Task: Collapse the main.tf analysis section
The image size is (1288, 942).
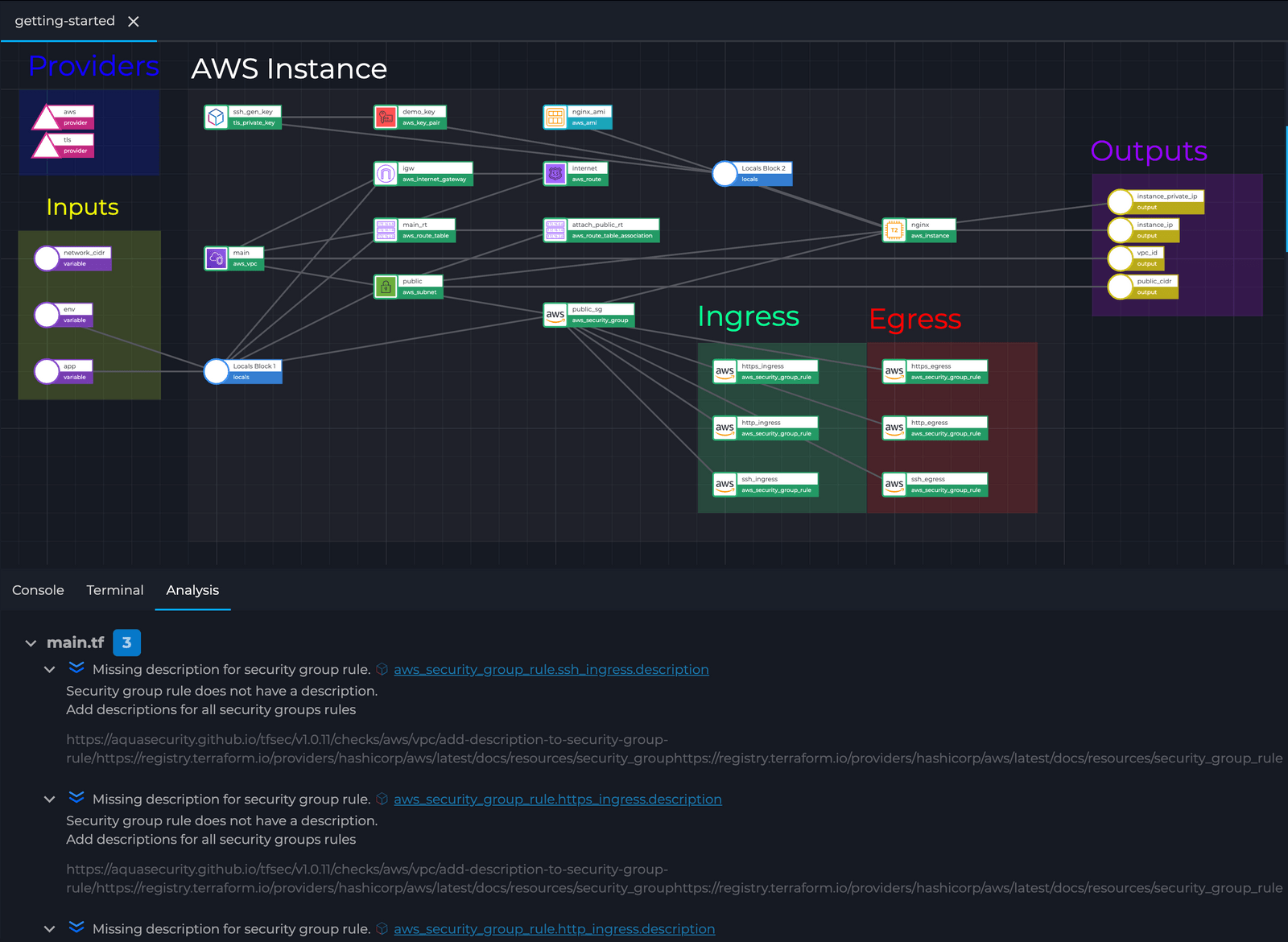Action: pyautogui.click(x=31, y=642)
